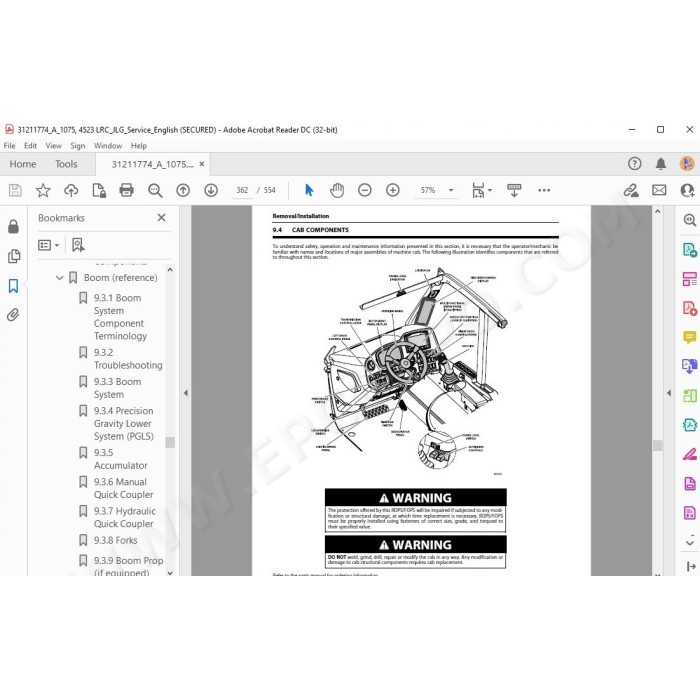
Task: Open the security lock panel
Action: (x=13, y=227)
